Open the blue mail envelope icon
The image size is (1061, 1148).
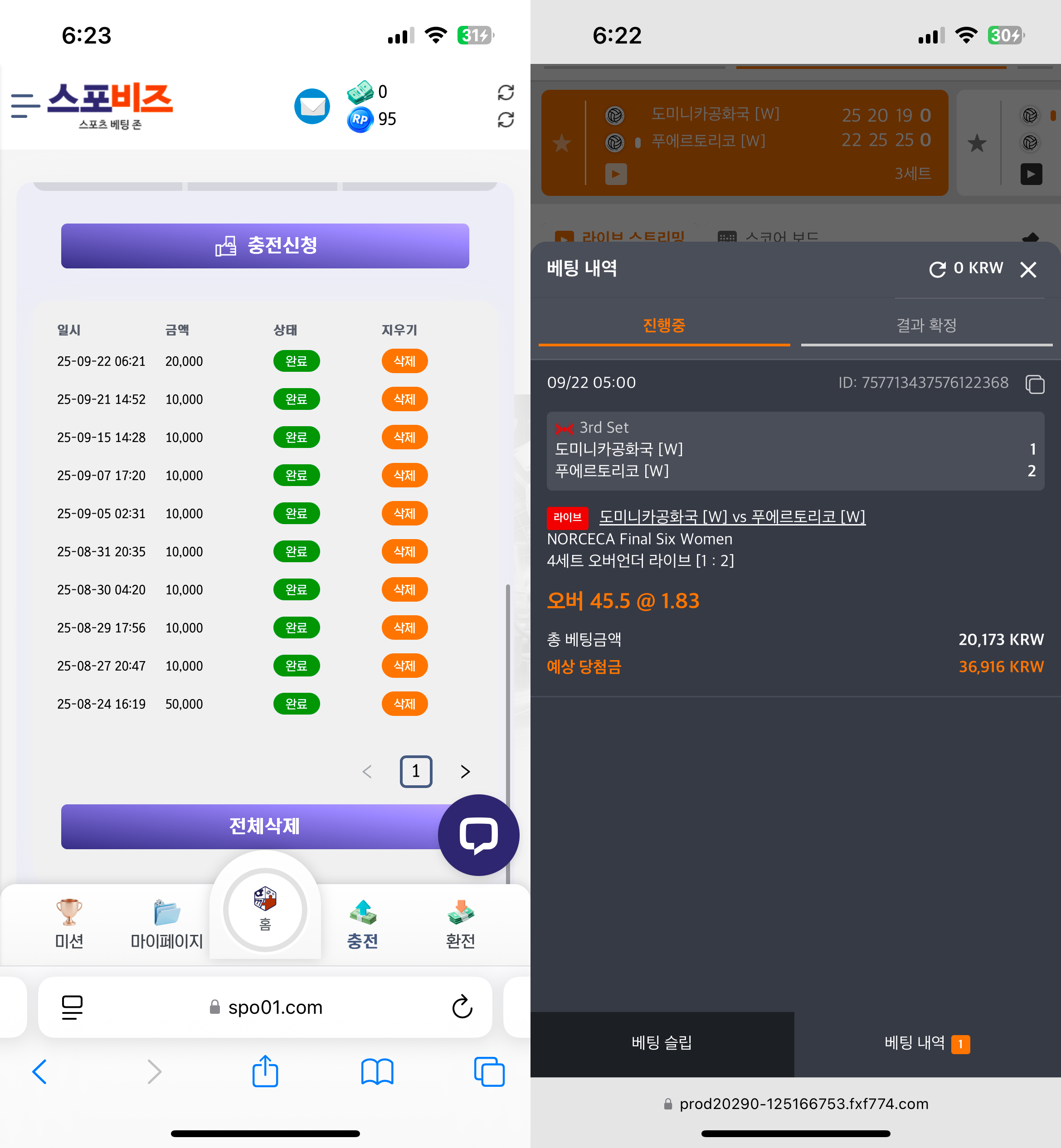click(x=312, y=106)
